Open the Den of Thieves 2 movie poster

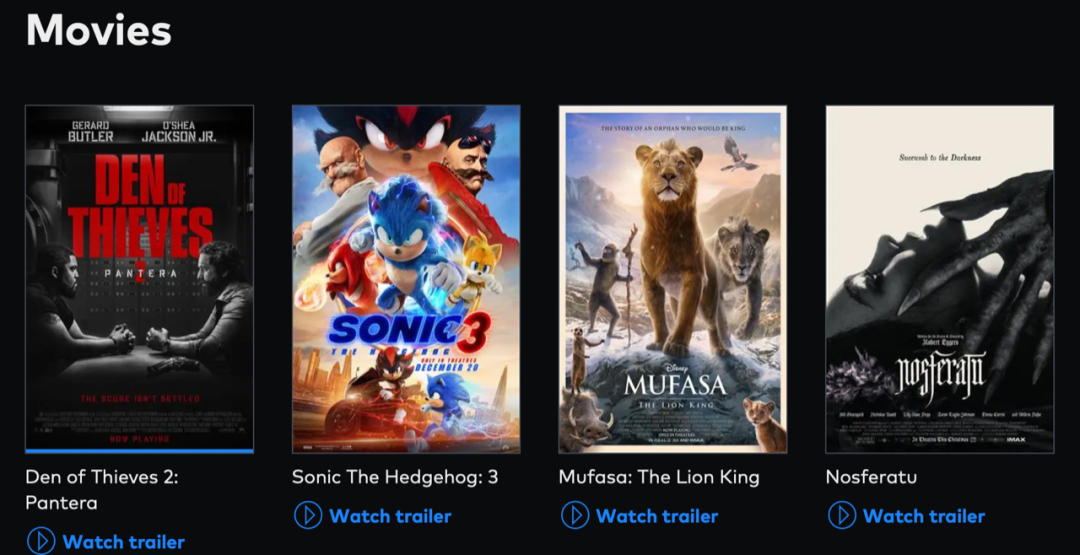[139, 278]
